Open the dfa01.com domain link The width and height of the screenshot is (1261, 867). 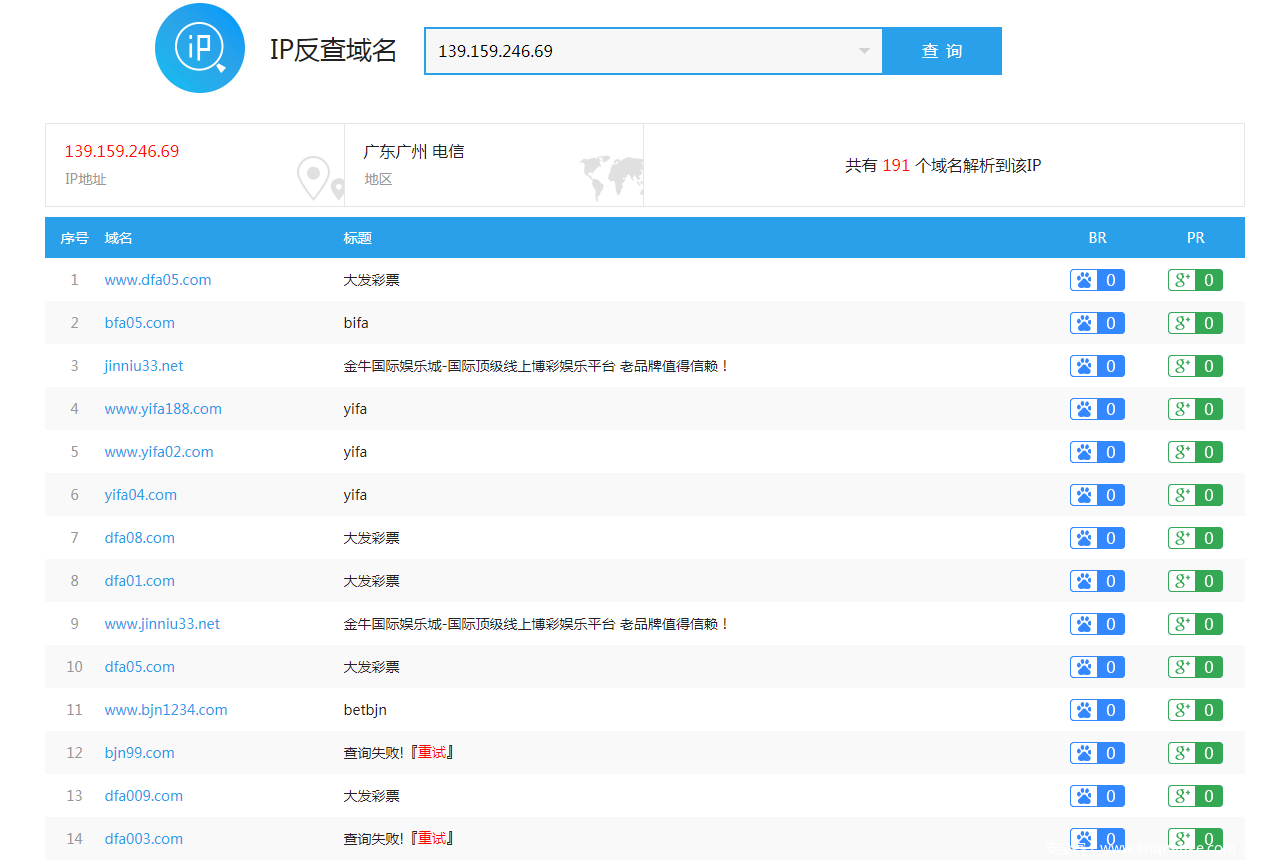coord(140,581)
